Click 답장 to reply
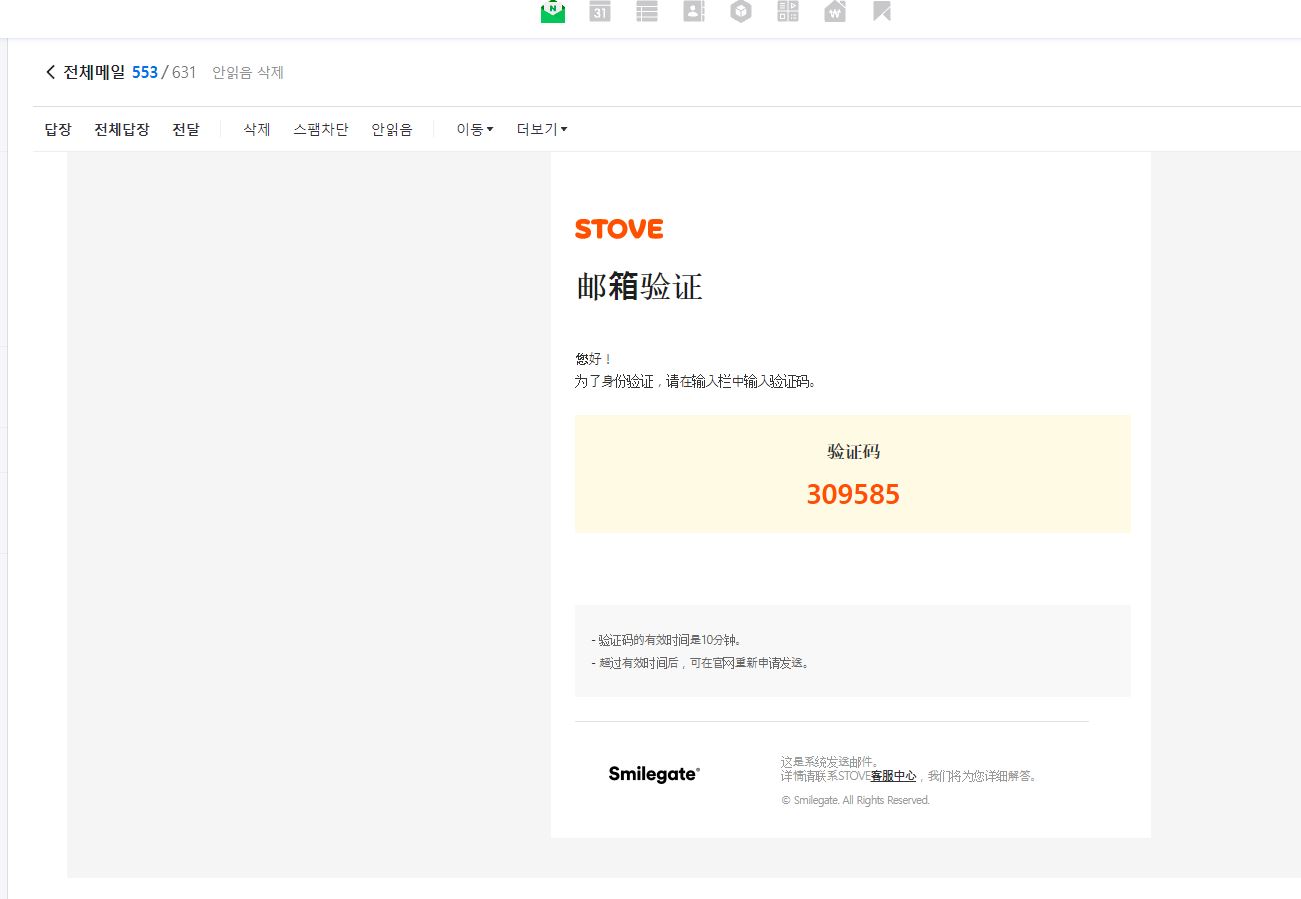This screenshot has height=899, width=1301. [x=58, y=129]
